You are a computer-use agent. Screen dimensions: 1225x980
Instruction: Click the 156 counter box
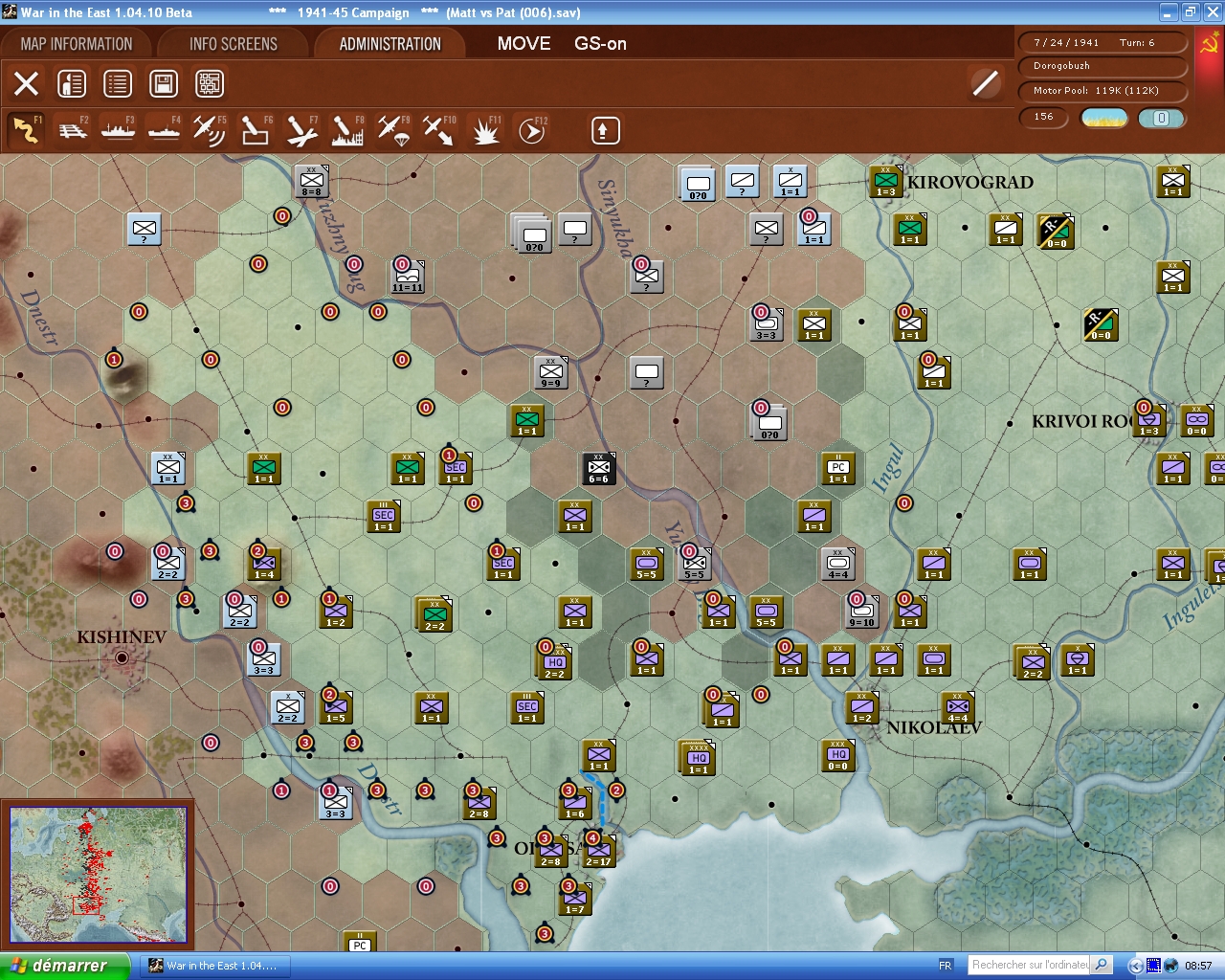(x=1043, y=117)
